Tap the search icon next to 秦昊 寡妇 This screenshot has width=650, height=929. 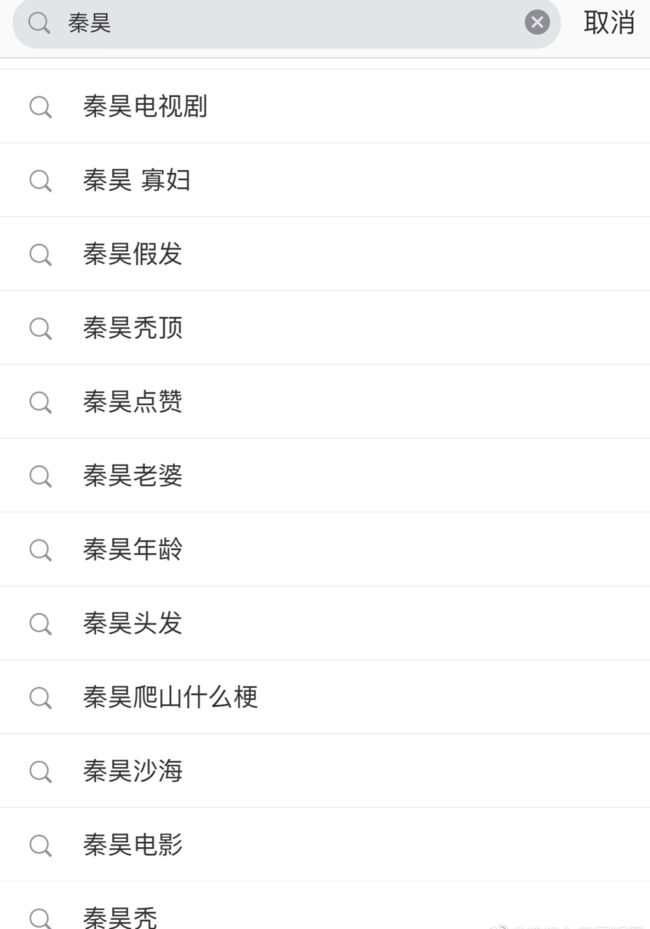tap(40, 181)
